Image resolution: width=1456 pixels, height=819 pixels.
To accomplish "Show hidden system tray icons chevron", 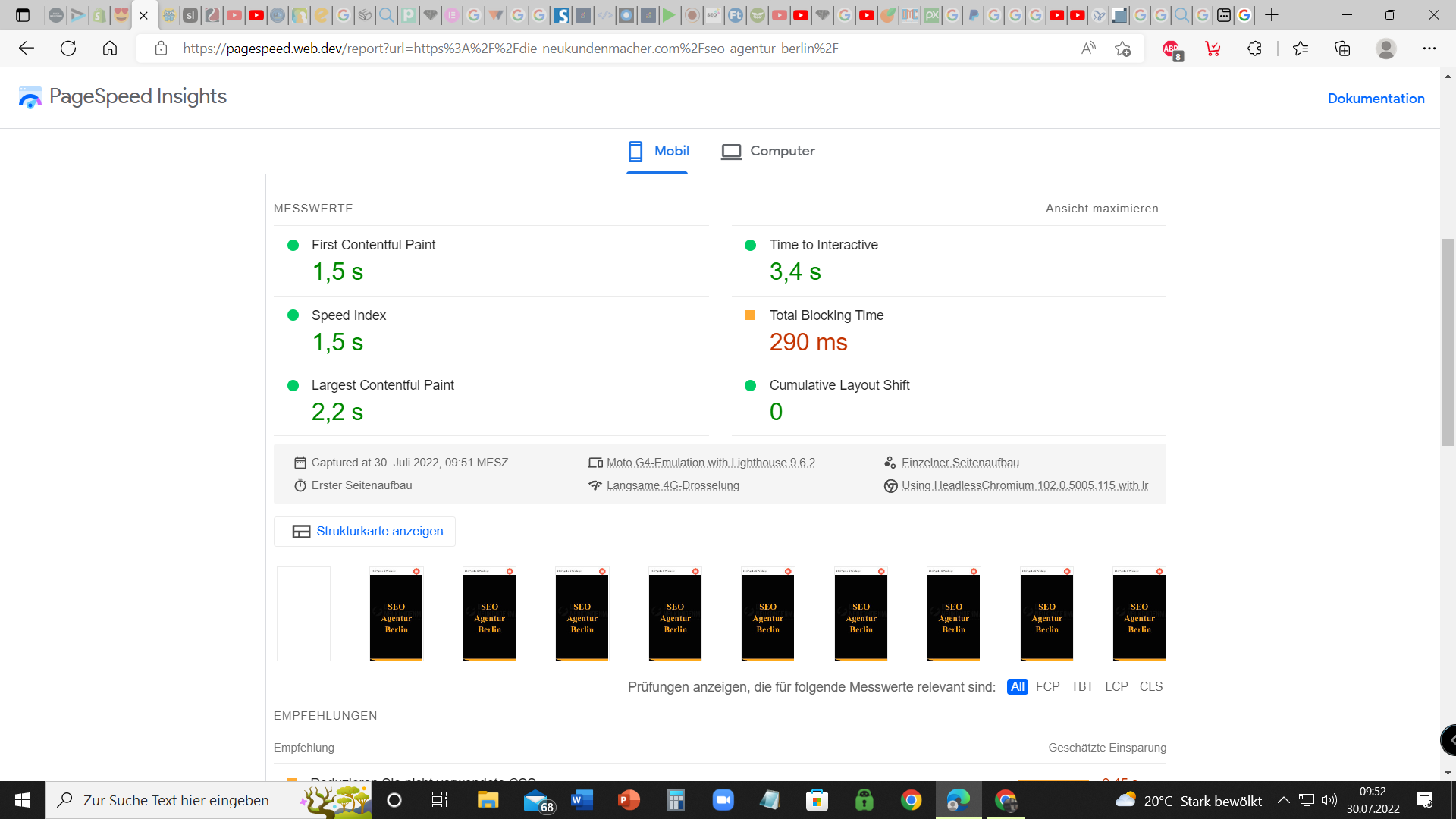I will click(x=1283, y=800).
